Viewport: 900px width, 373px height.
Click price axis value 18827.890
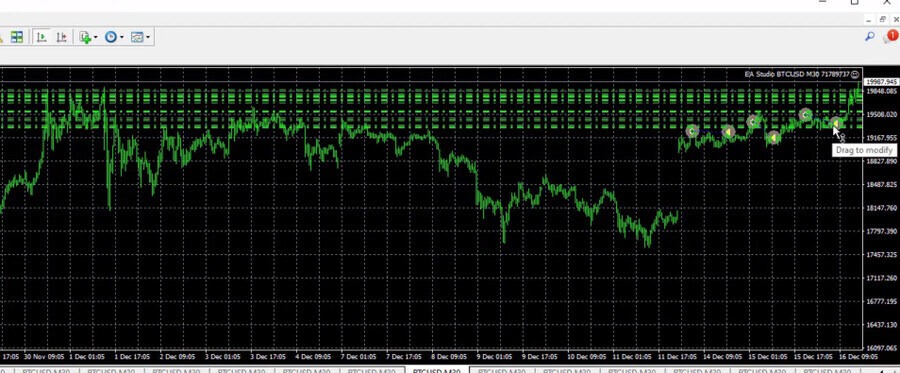point(882,161)
